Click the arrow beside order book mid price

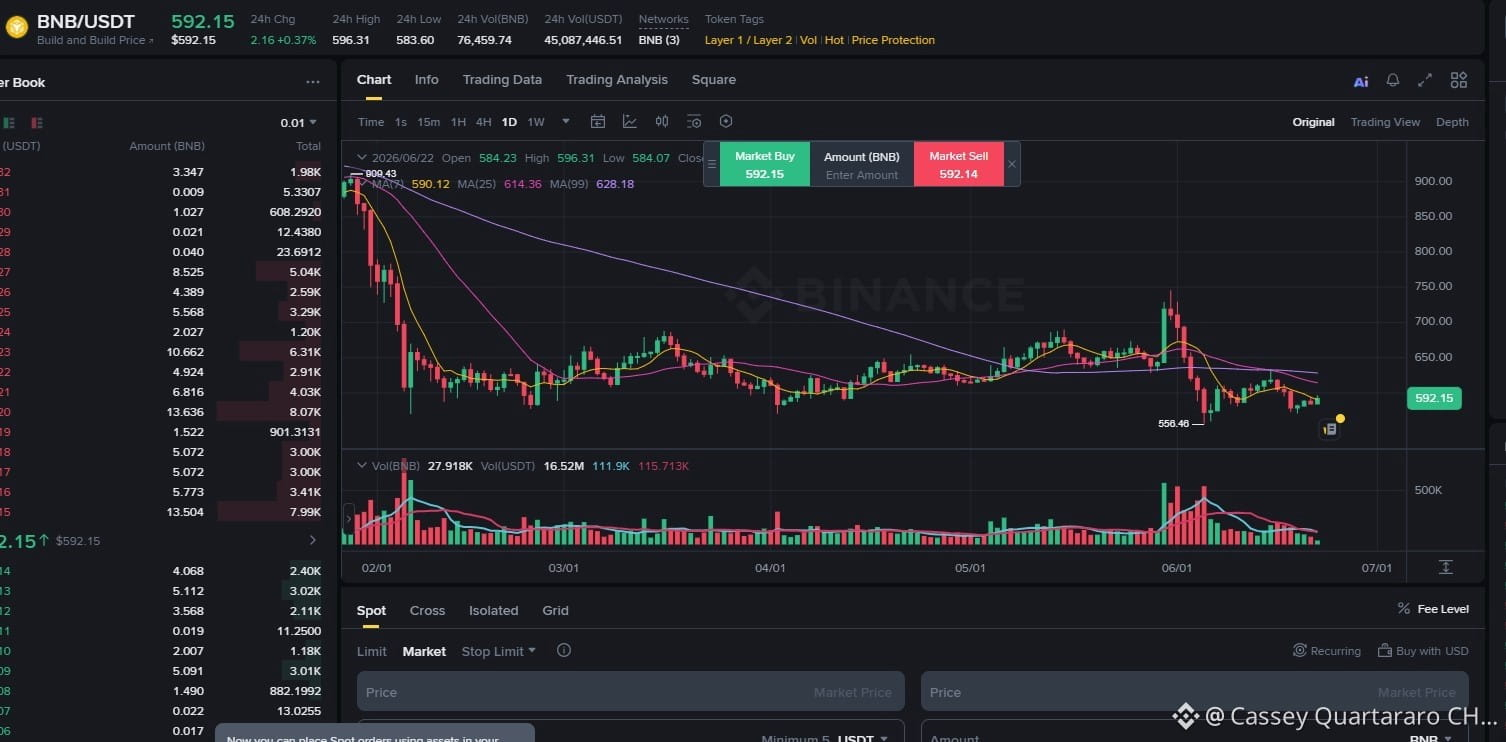tap(312, 540)
